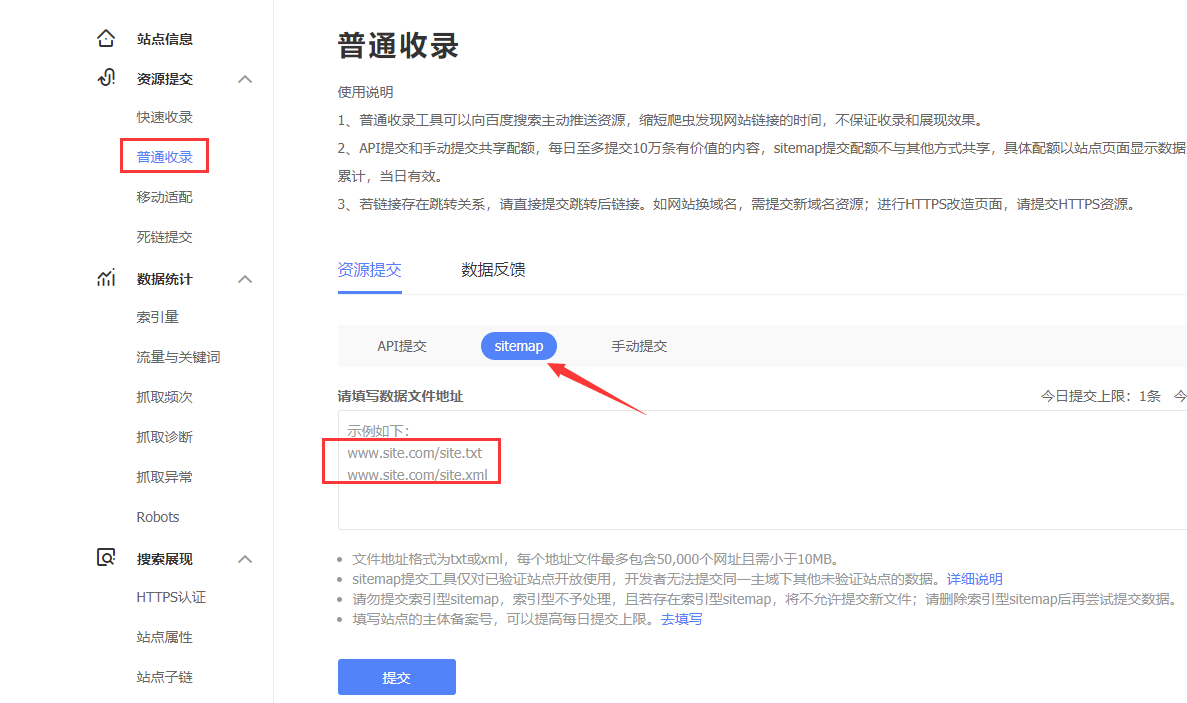Image resolution: width=1187 pixels, height=703 pixels.
Task: Open HTTPS认证 in the sidebar
Action: [171, 597]
